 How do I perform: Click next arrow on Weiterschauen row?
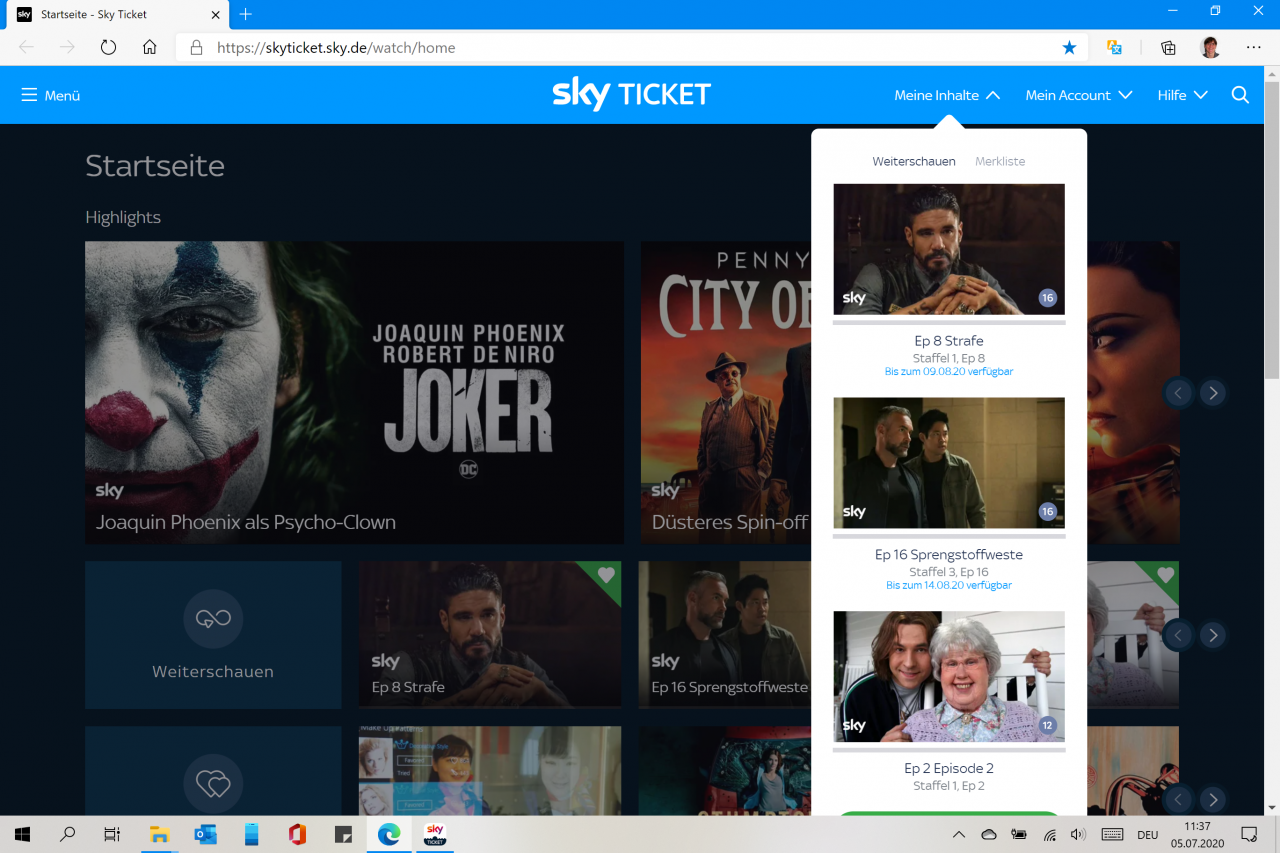1213,635
